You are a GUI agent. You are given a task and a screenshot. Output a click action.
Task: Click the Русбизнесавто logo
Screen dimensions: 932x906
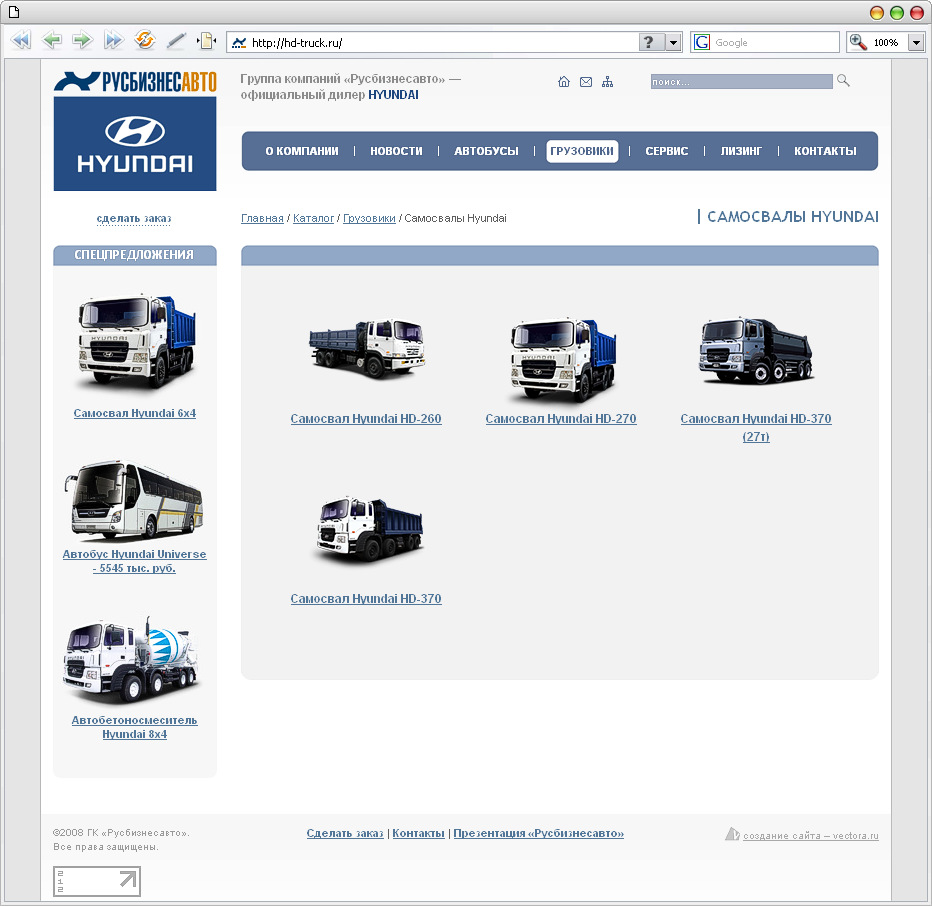135,81
